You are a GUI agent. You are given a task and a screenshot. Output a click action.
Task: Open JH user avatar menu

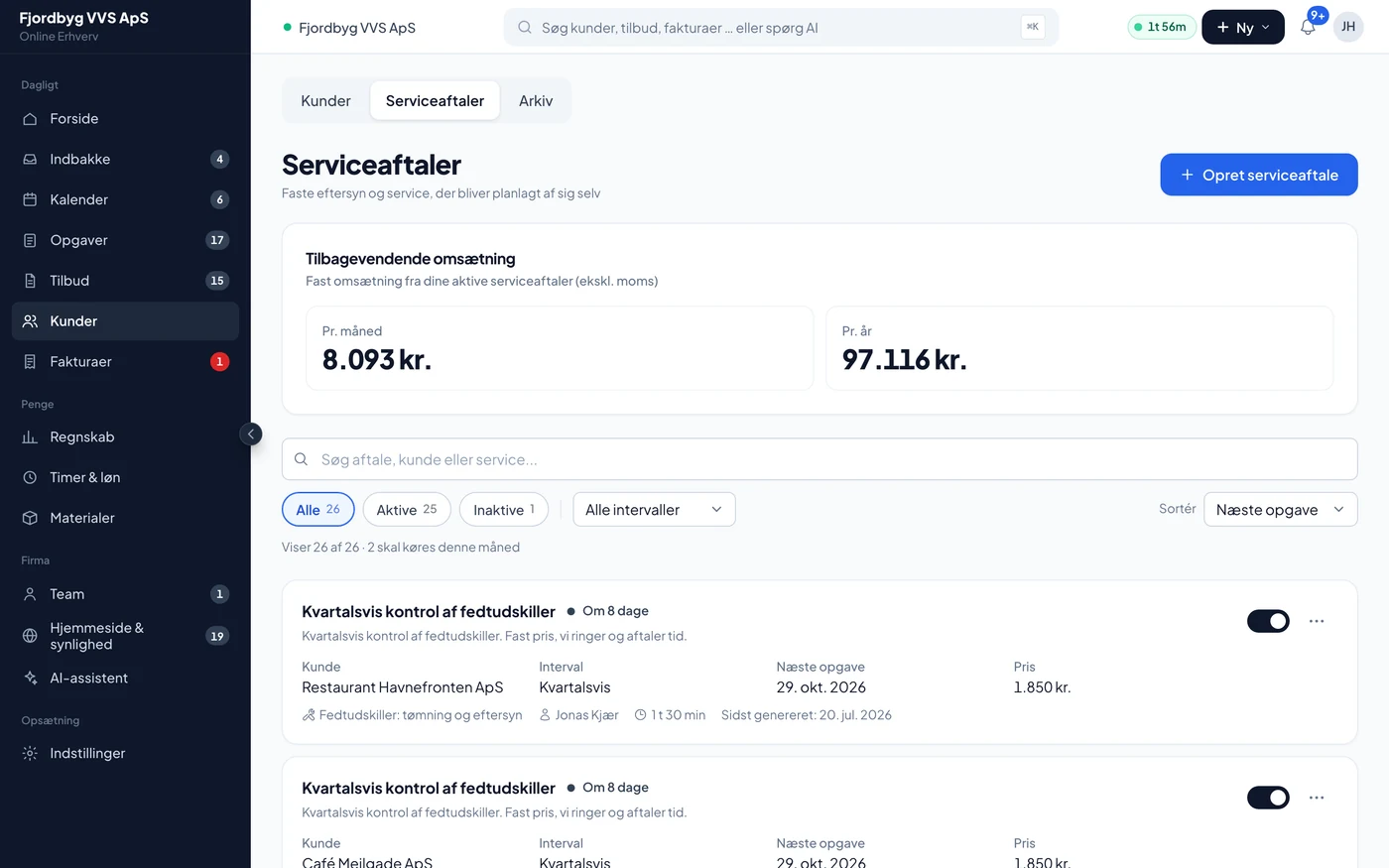point(1348,28)
